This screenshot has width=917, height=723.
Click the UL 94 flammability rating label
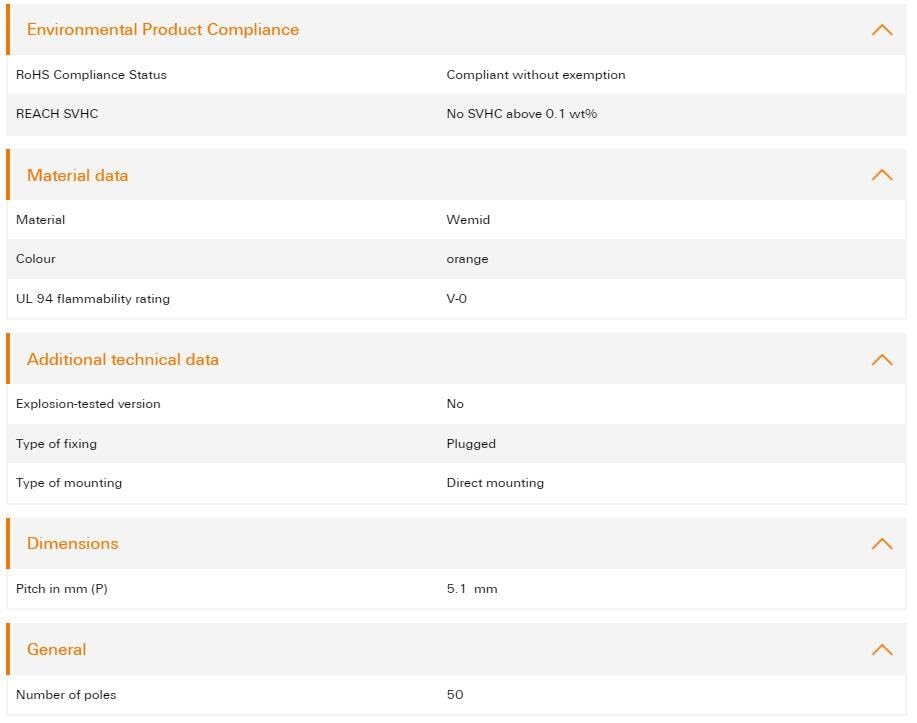(93, 299)
